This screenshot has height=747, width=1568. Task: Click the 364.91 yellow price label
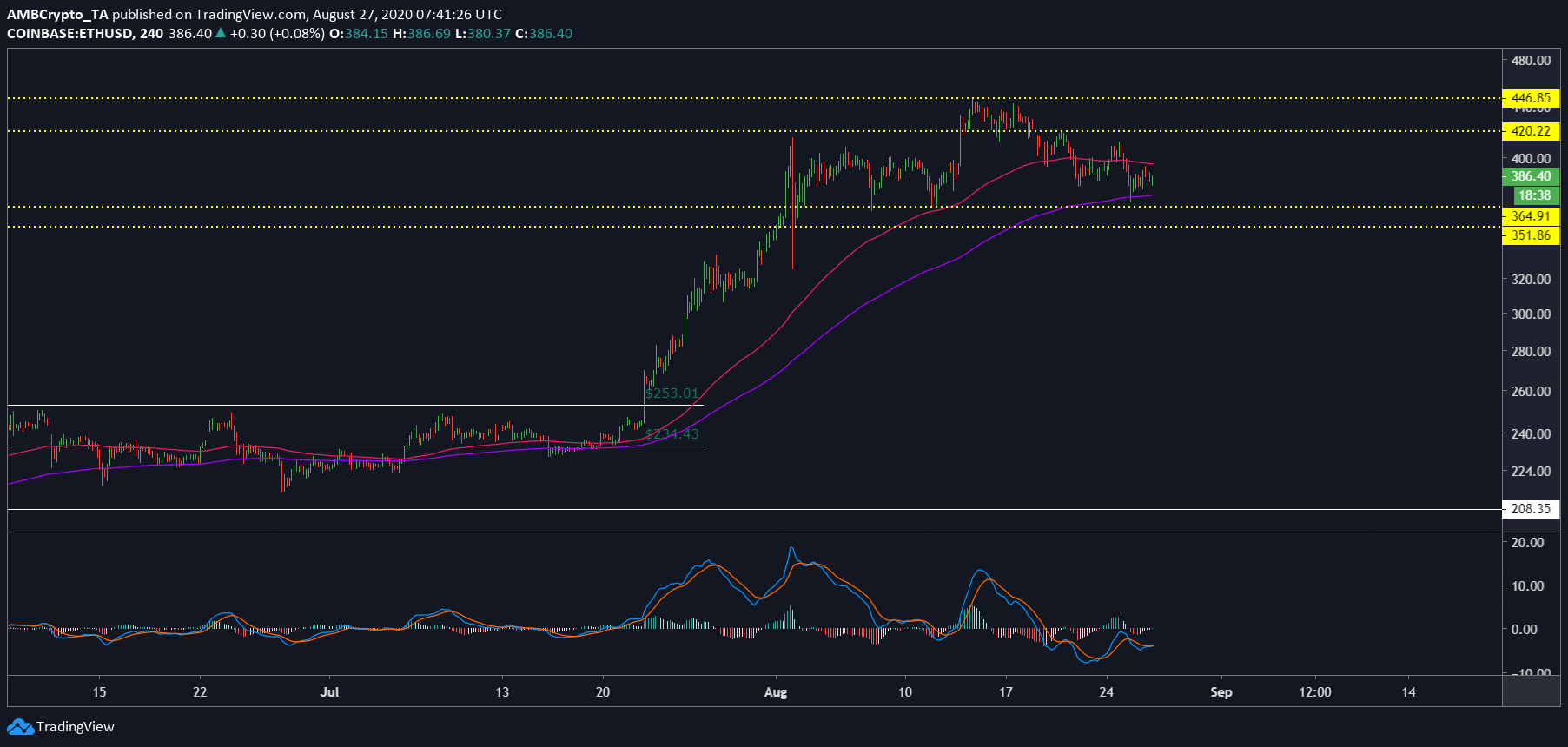[1531, 216]
